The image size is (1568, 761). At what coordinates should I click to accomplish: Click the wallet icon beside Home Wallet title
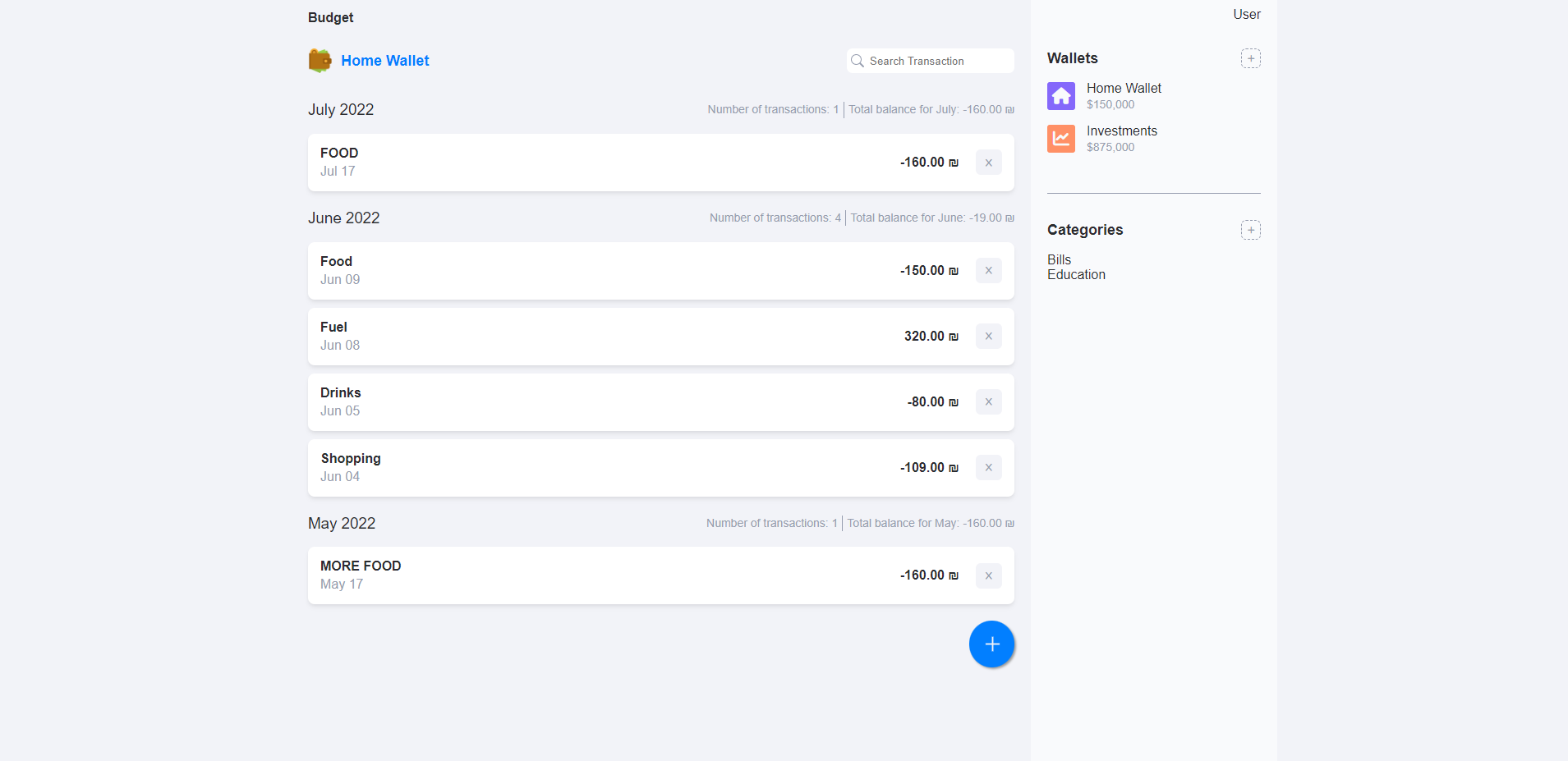(320, 60)
